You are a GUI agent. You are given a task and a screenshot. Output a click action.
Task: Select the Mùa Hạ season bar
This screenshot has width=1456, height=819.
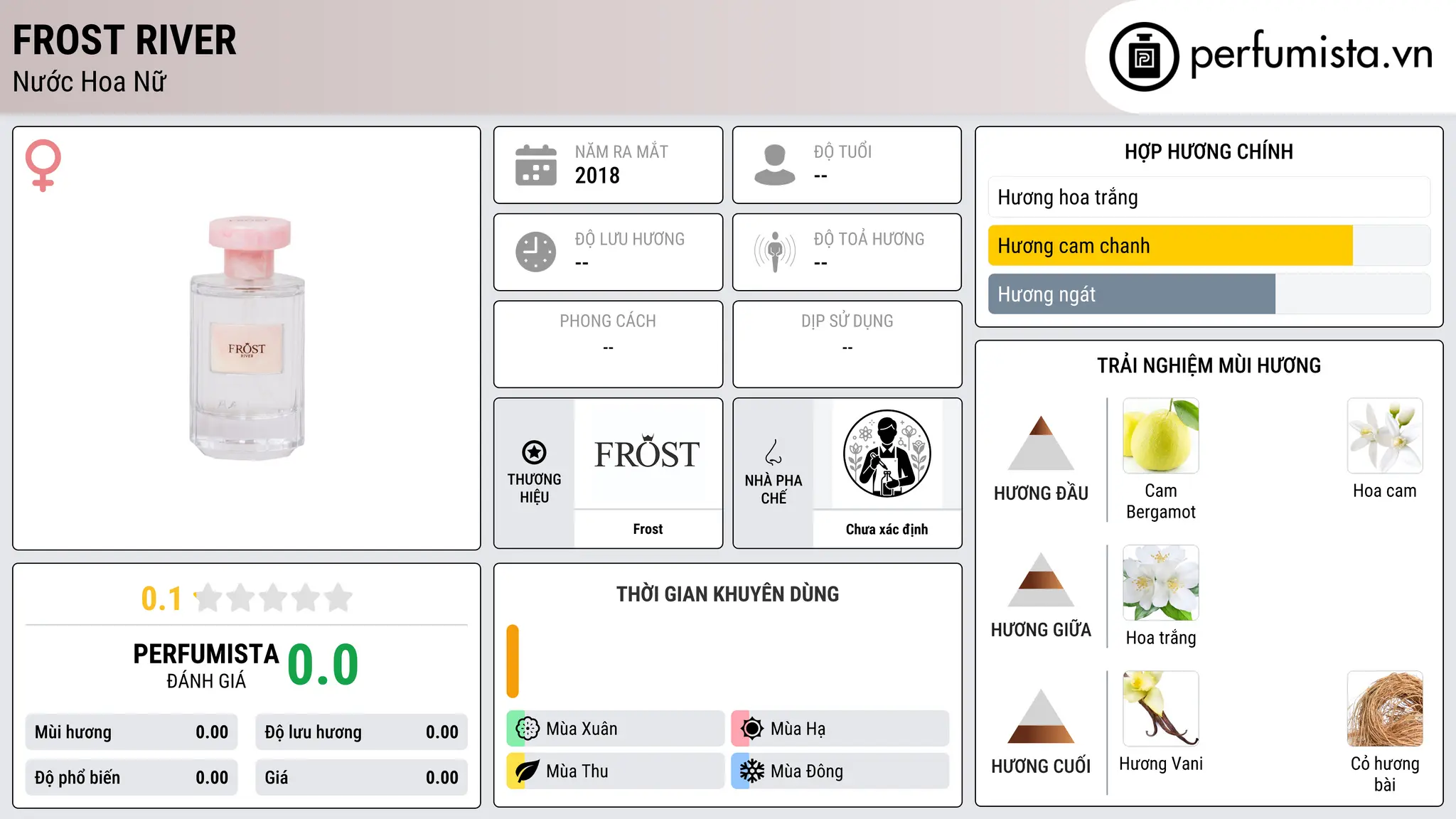[x=840, y=729]
